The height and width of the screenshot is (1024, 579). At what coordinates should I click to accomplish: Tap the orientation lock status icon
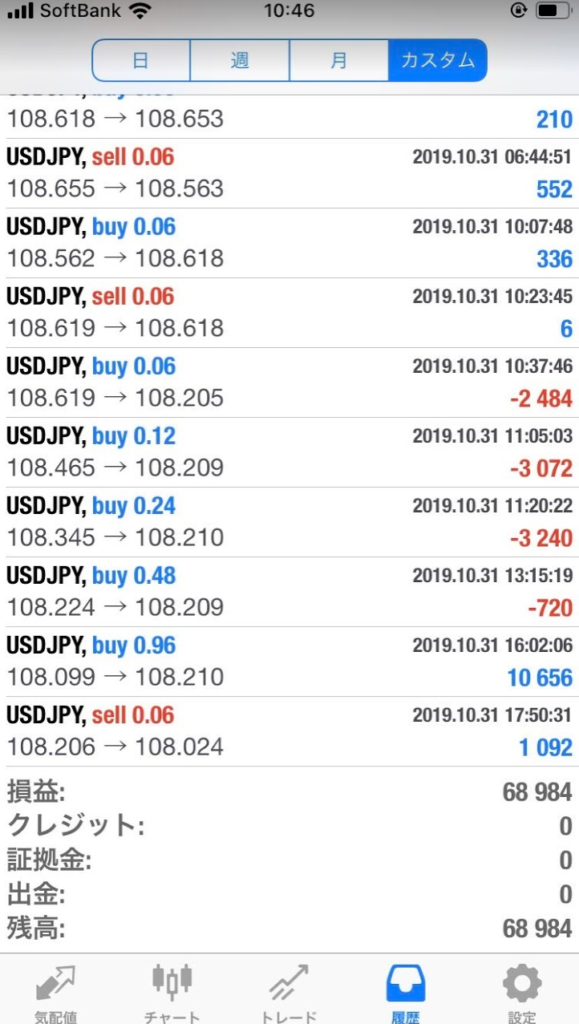(x=519, y=11)
